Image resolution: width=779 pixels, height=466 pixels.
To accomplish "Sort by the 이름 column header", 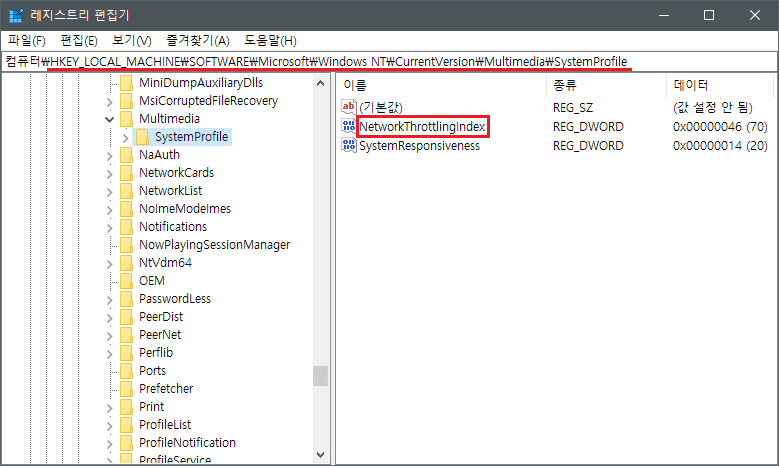I will tap(441, 85).
